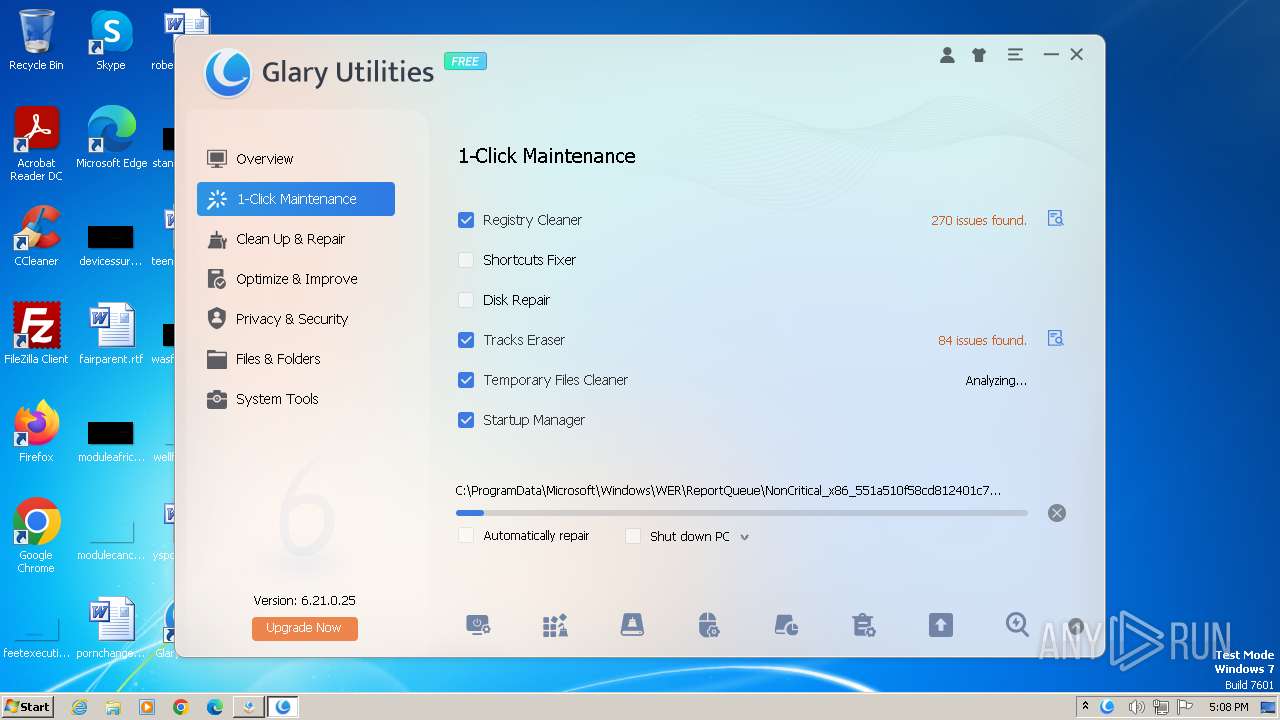This screenshot has height=720, width=1280.
Task: Open the magnifier quick search icon
Action: click(1017, 625)
